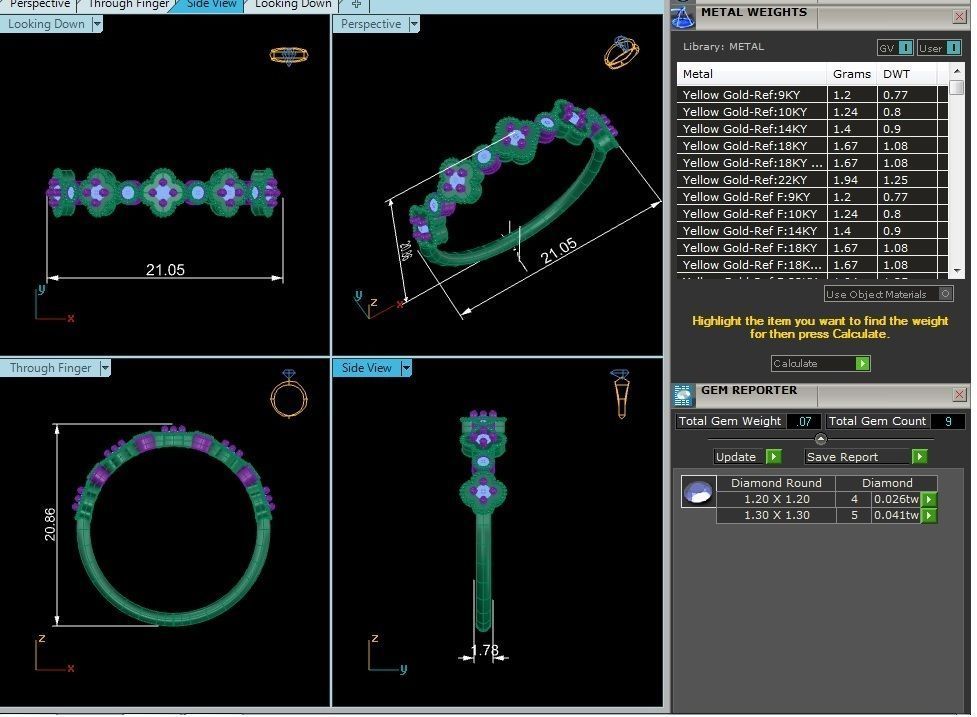The height and width of the screenshot is (717, 977).
Task: Add a new viewport tab with plus
Action: pos(356,4)
